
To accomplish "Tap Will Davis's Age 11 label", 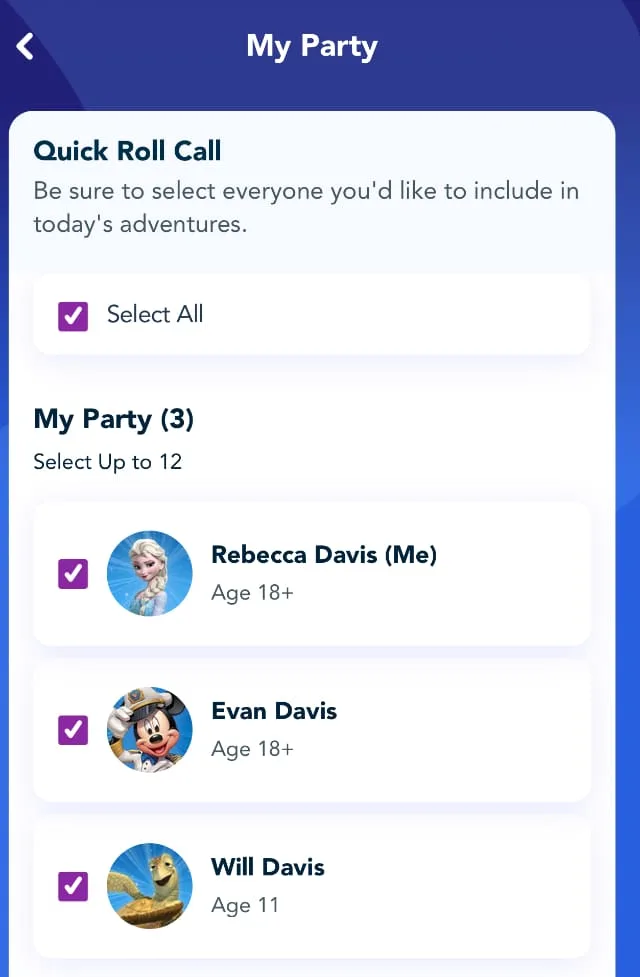I will (x=245, y=905).
